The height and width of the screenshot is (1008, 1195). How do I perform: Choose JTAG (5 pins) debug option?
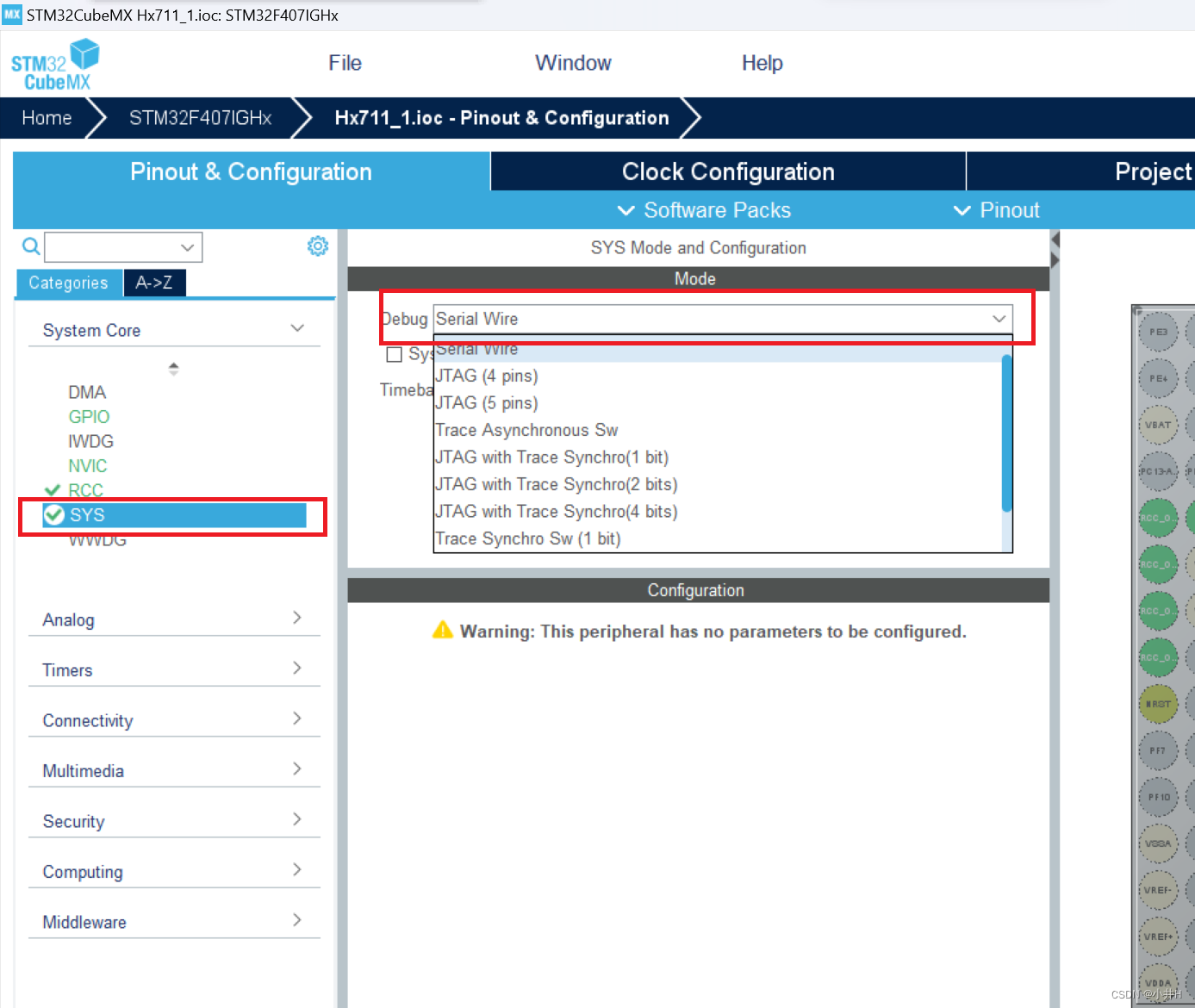717,402
